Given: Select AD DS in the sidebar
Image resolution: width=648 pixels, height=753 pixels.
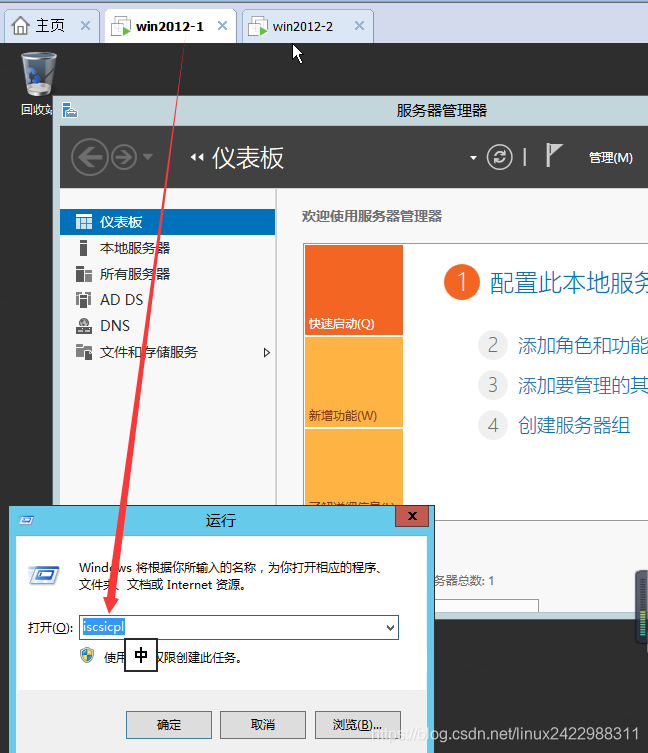Looking at the screenshot, I should tap(167, 300).
